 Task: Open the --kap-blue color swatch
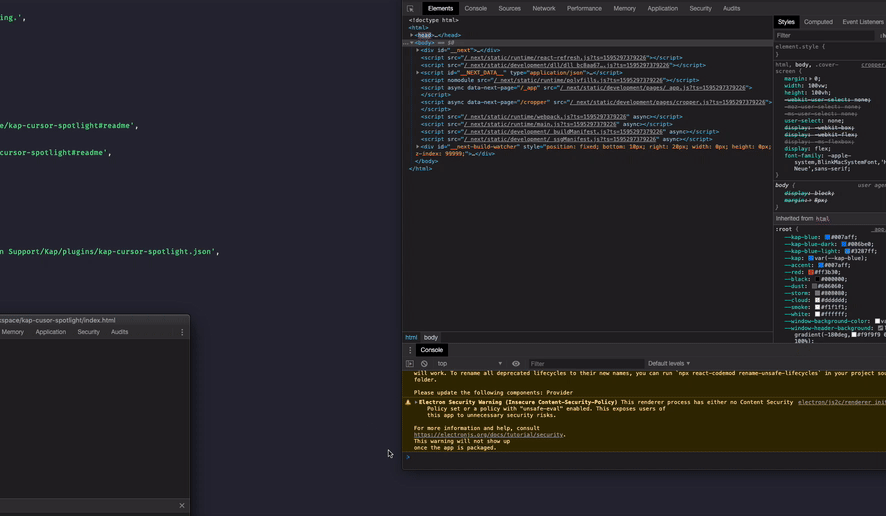pos(827,237)
